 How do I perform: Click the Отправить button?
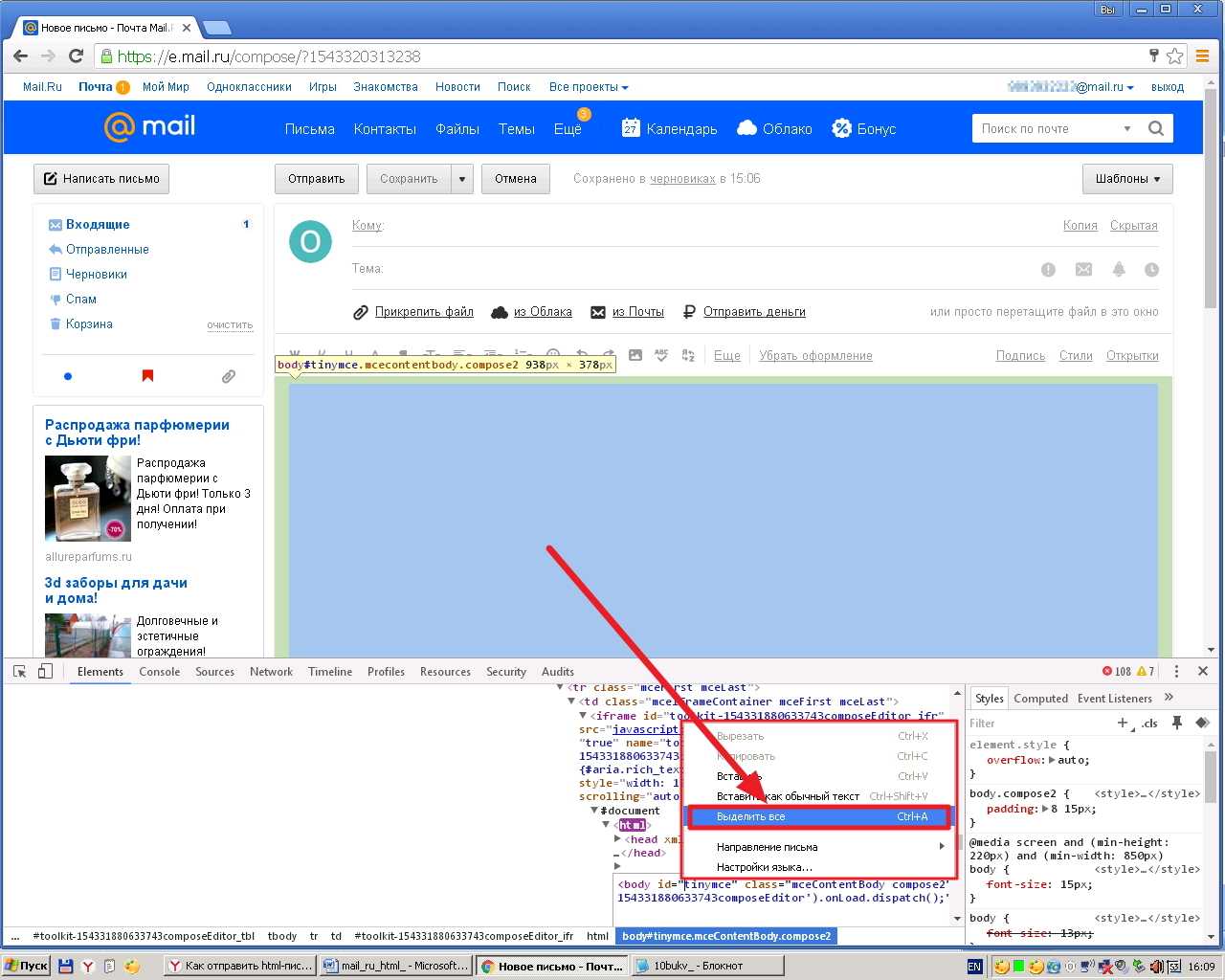[316, 179]
